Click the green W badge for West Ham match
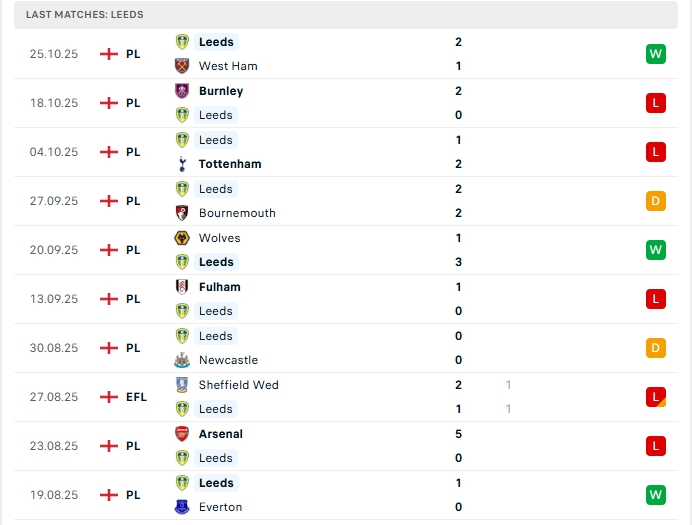This screenshot has height=525, width=692. 655,54
